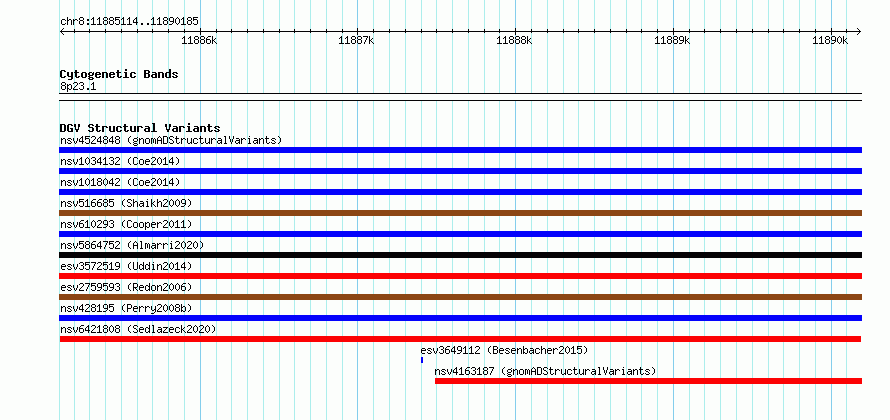Select the black bar for nsv5864752
890x420 pixels.
coord(460,255)
